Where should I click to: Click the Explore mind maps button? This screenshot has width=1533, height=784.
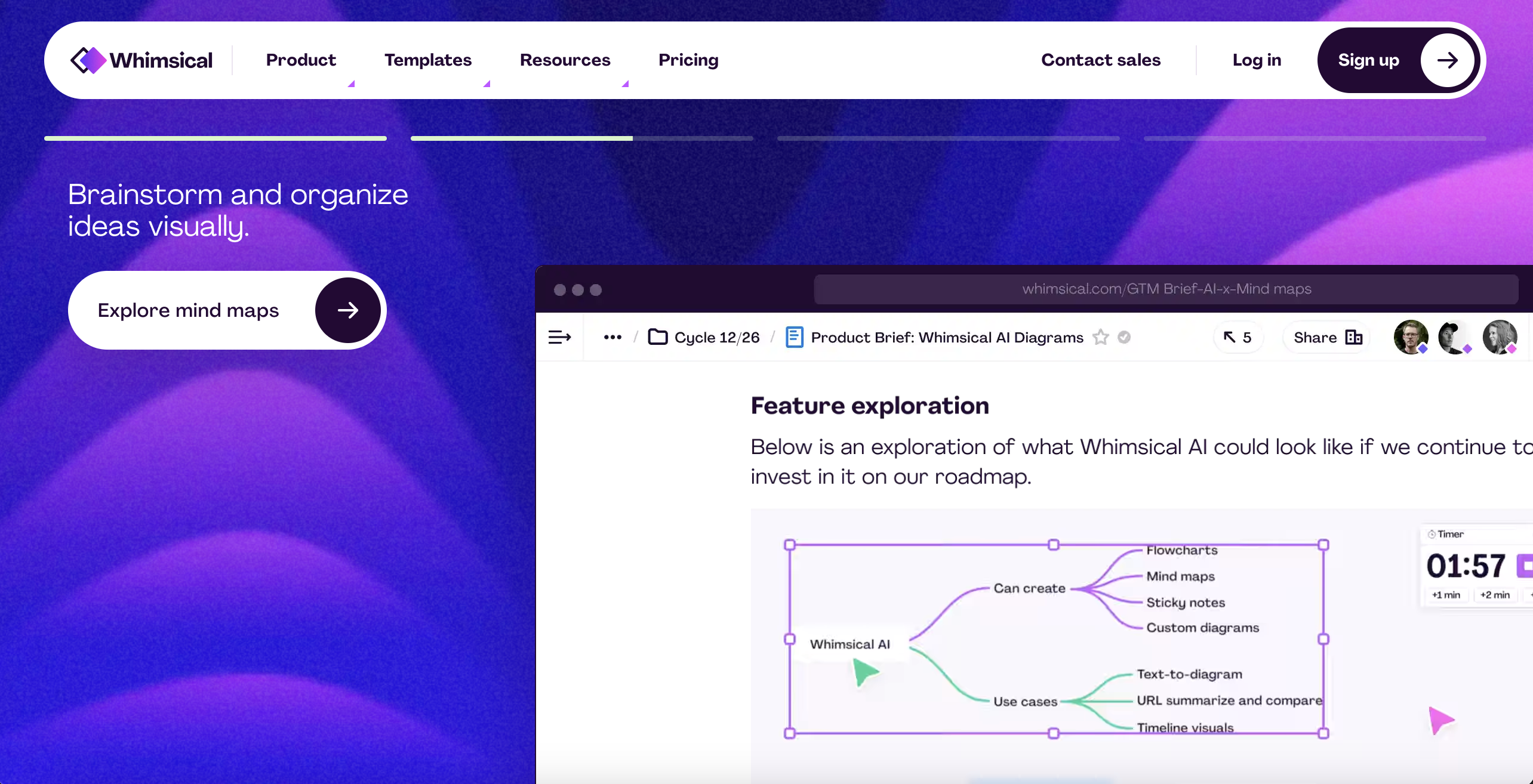(x=227, y=310)
